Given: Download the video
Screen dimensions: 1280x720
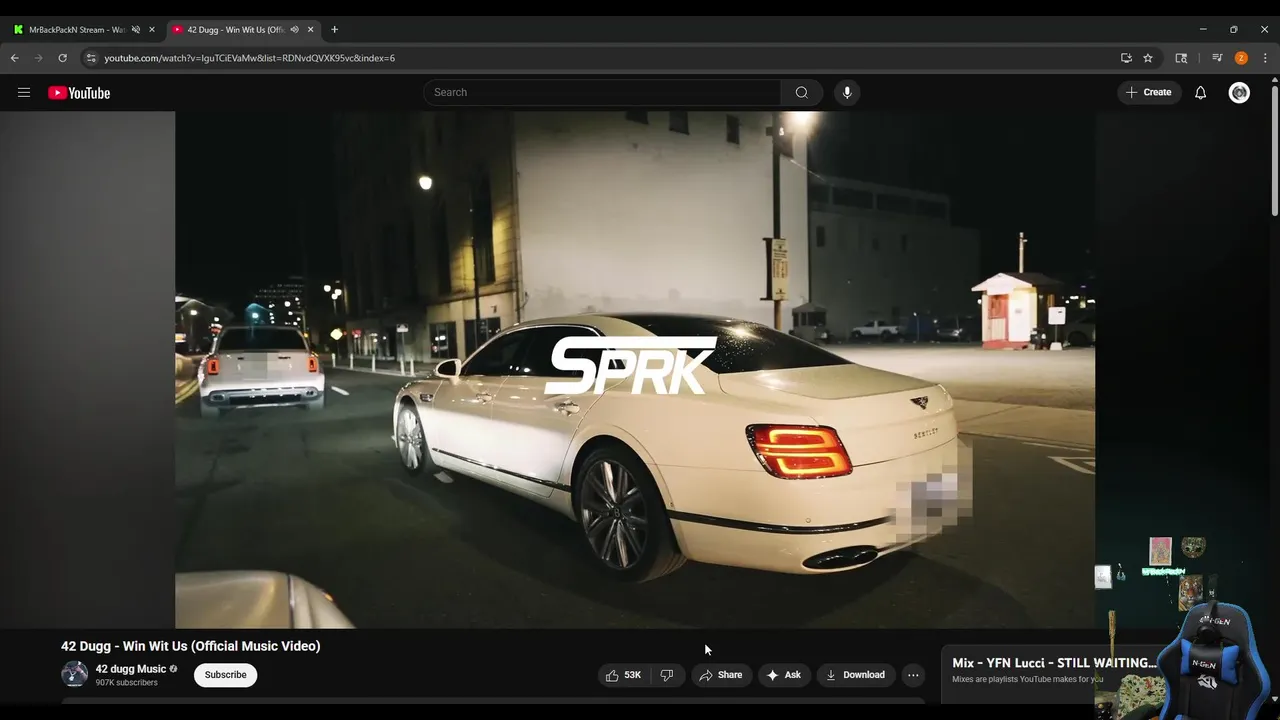Looking at the screenshot, I should click(855, 675).
